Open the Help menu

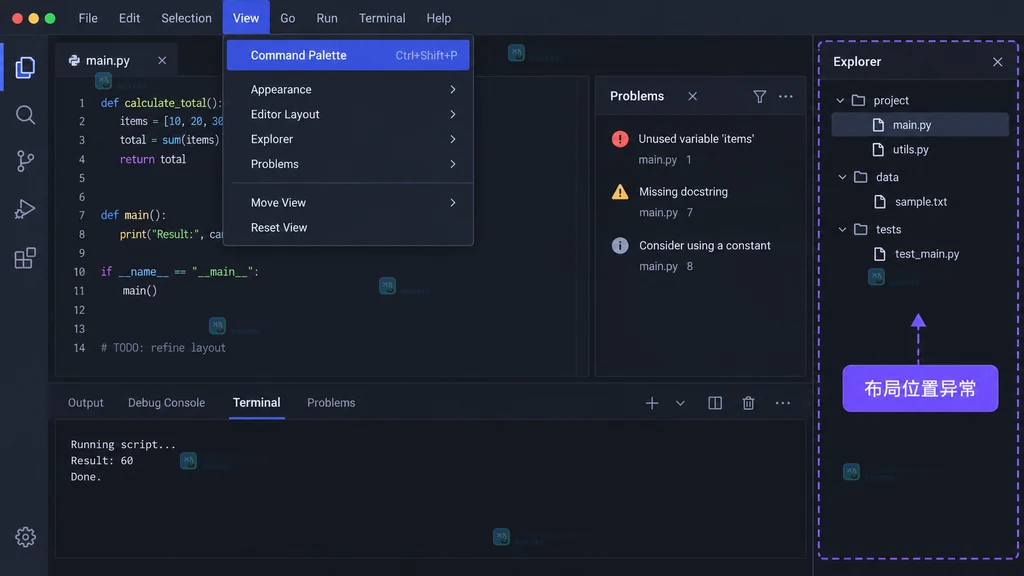(439, 18)
